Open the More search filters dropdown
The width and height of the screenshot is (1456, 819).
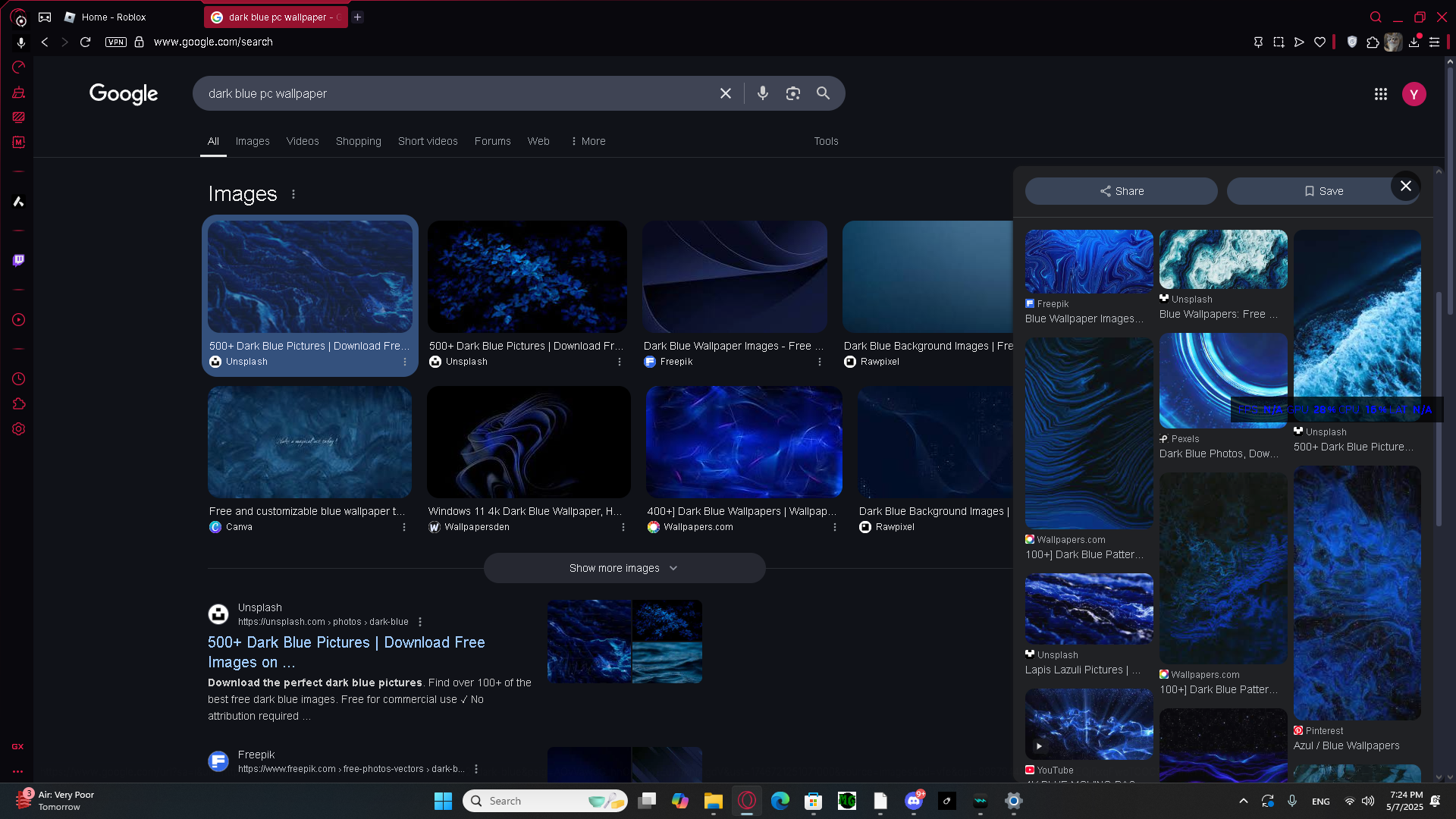click(x=588, y=141)
